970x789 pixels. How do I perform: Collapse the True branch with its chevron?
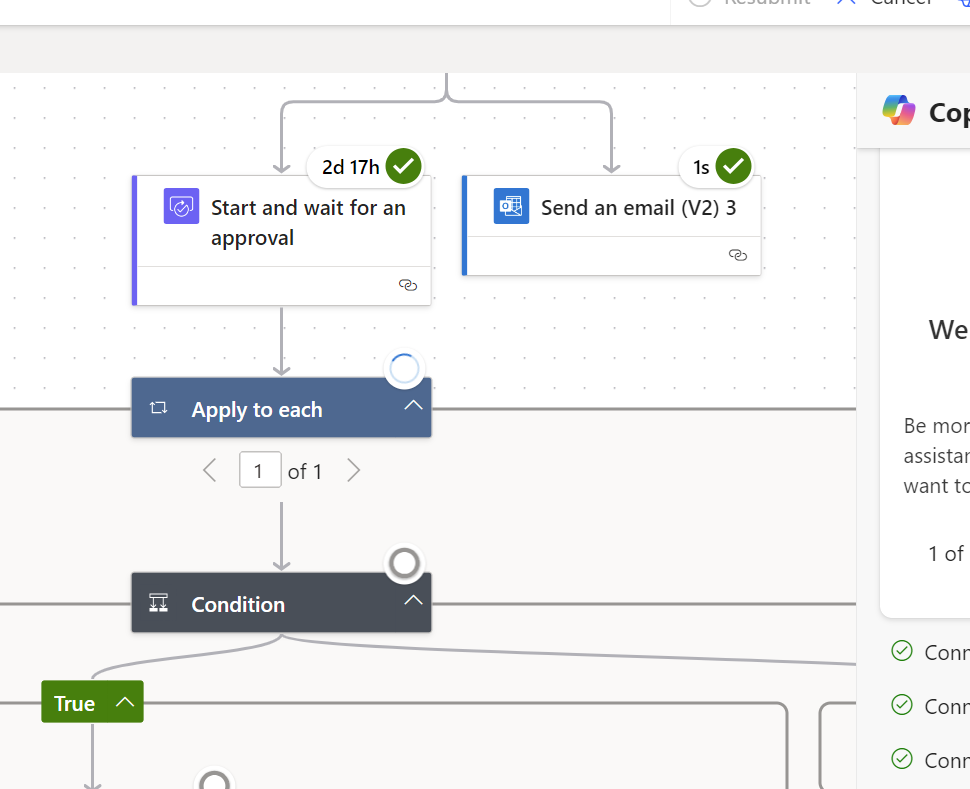125,701
